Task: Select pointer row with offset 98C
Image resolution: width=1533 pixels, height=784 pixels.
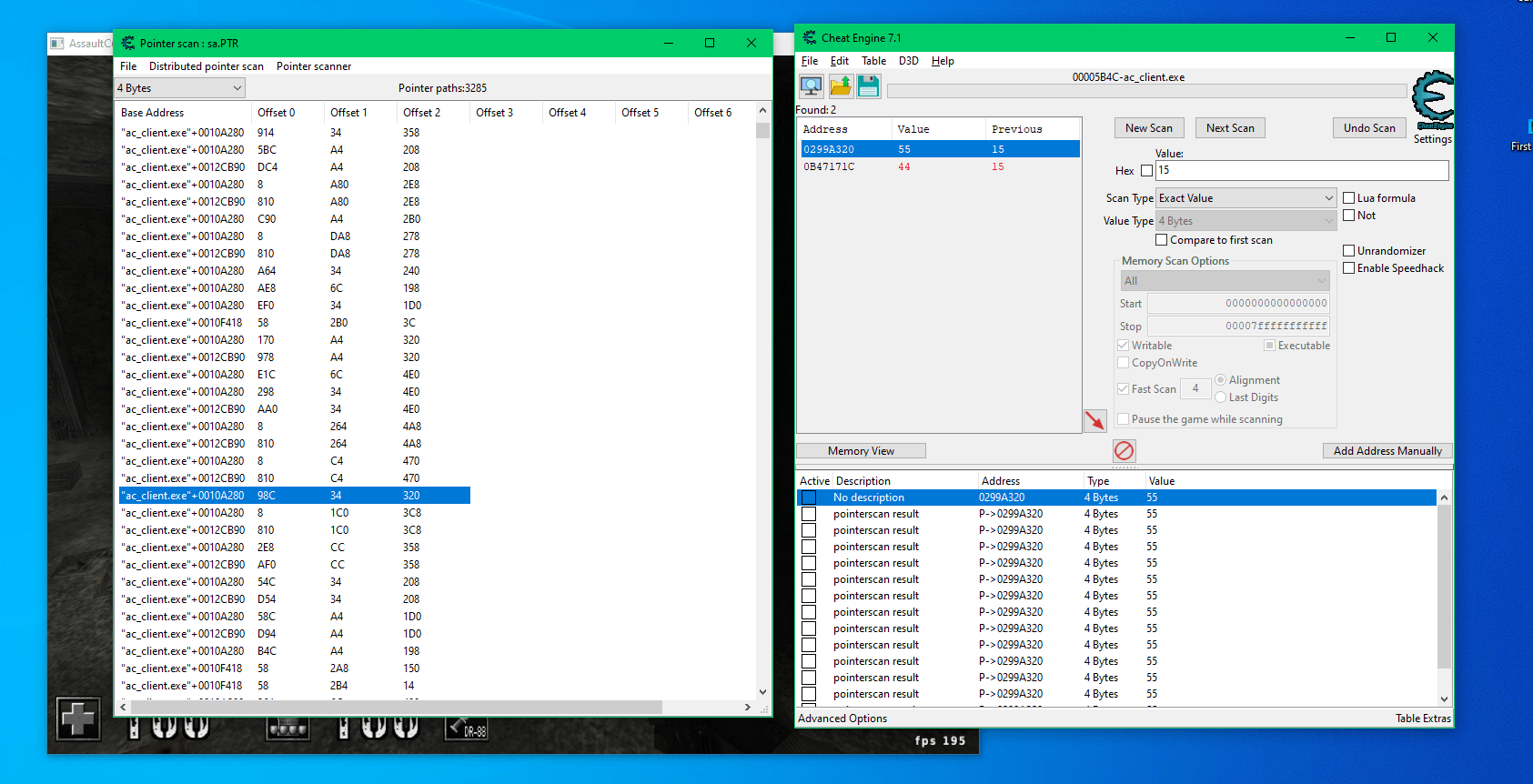Action: tap(295, 496)
